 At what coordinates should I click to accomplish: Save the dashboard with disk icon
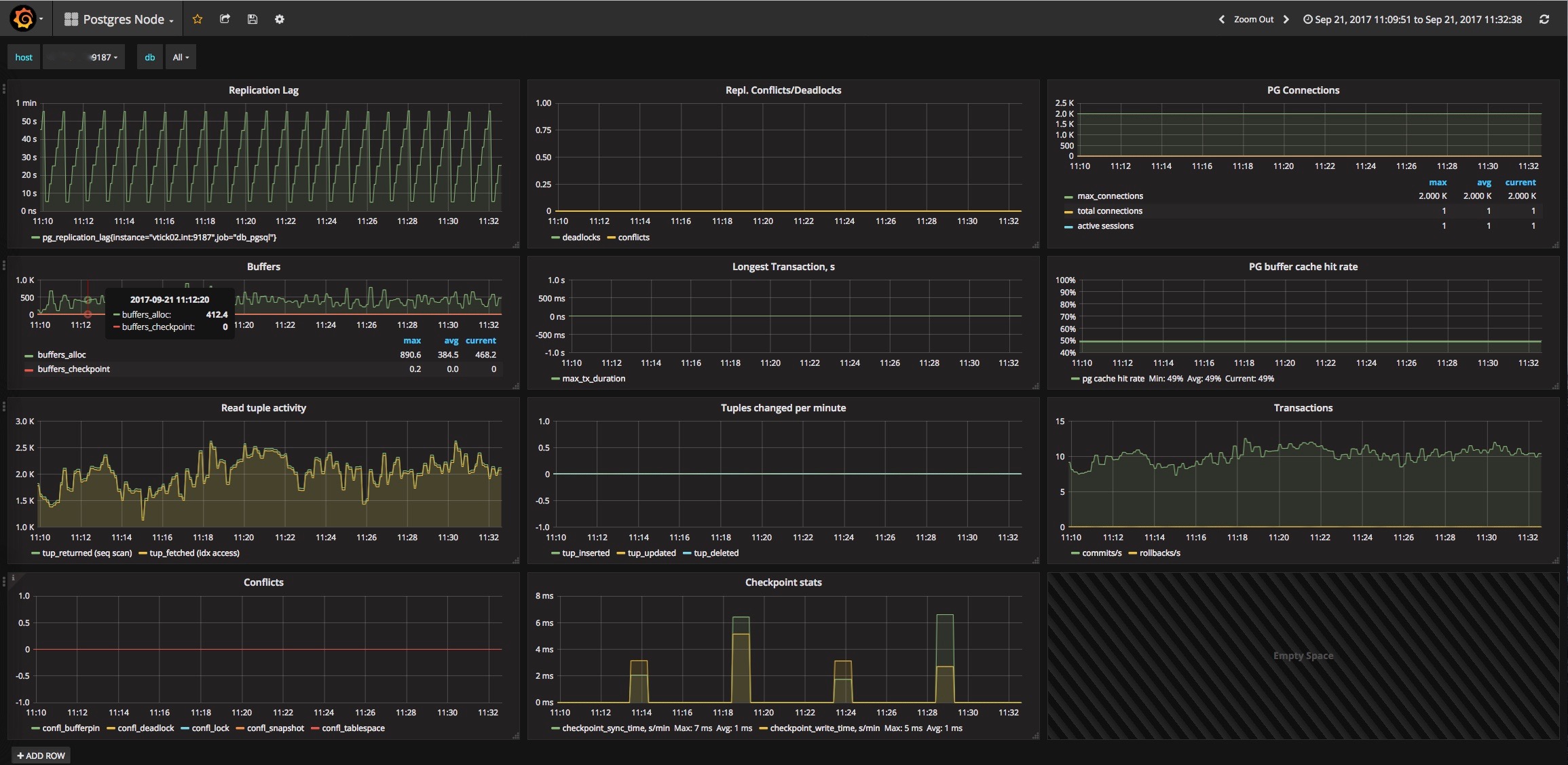click(x=253, y=19)
